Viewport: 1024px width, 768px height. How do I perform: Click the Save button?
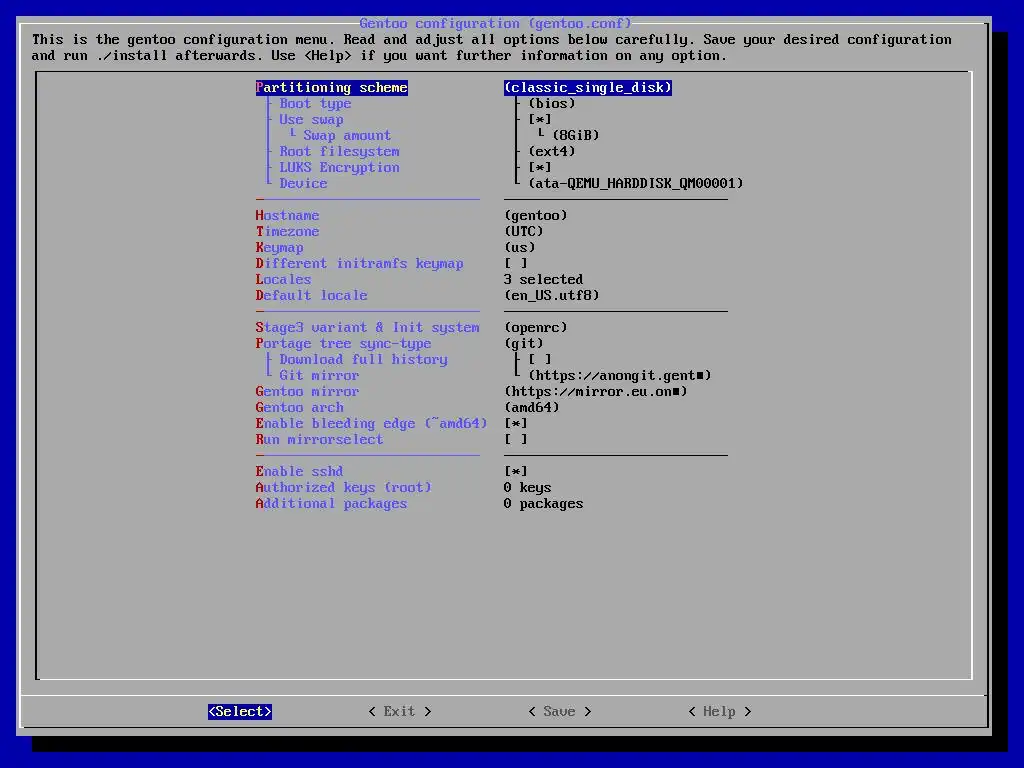(560, 711)
